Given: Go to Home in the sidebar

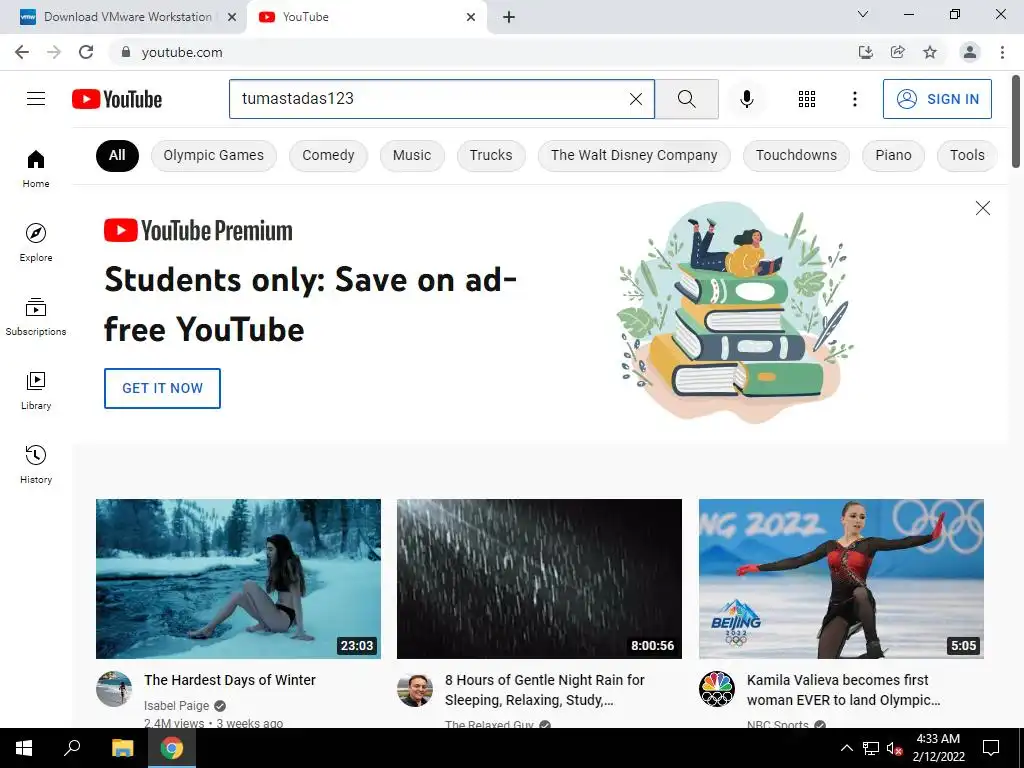Looking at the screenshot, I should click(36, 168).
